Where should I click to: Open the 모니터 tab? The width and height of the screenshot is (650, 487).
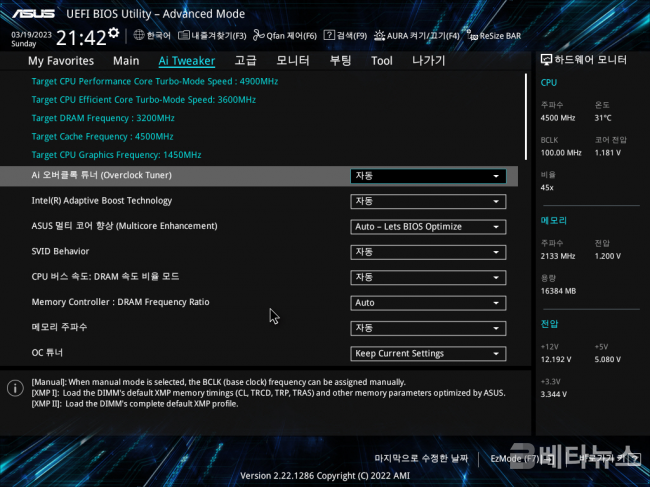(x=293, y=61)
